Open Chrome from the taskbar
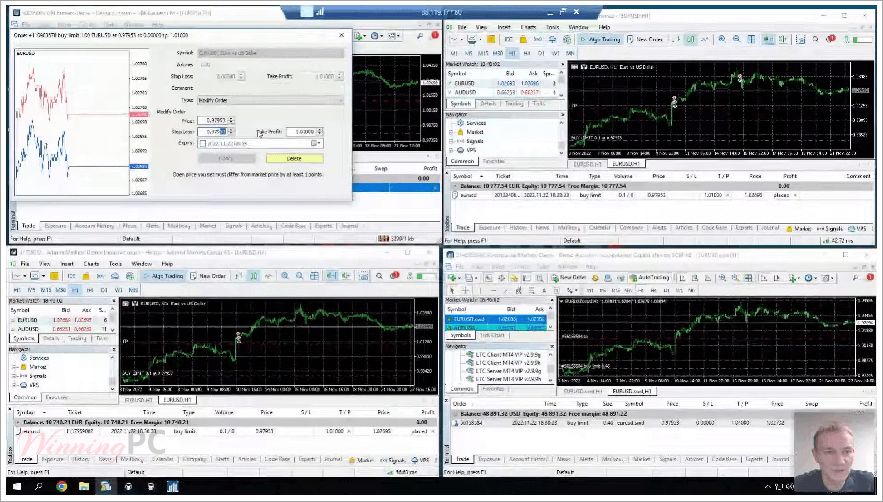The height and width of the screenshot is (502, 883). coord(61,486)
